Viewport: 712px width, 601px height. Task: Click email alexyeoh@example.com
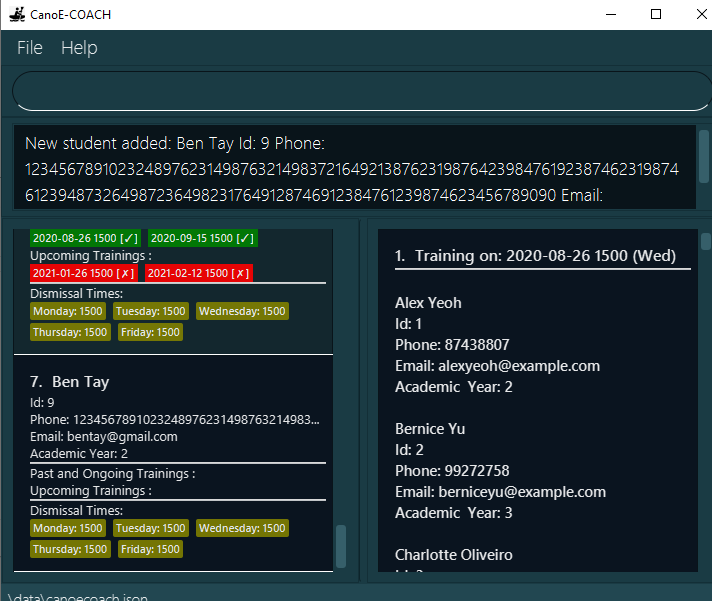497,366
